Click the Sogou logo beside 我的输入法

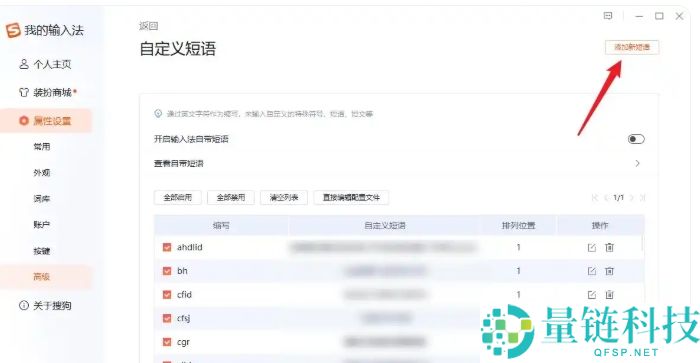click(13, 30)
